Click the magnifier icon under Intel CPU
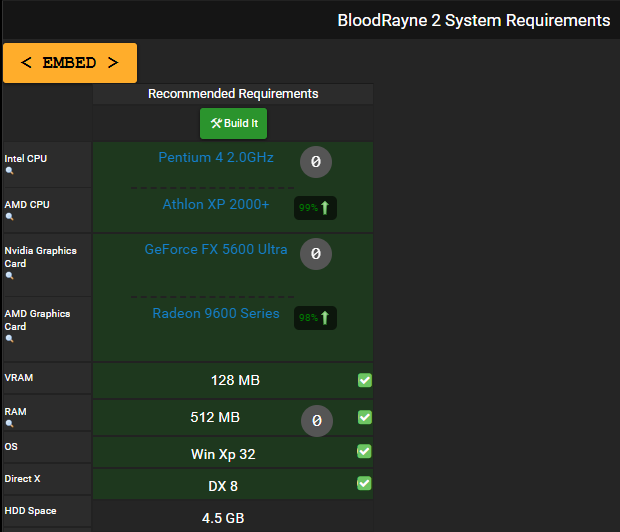This screenshot has height=532, width=620. pos(9,171)
